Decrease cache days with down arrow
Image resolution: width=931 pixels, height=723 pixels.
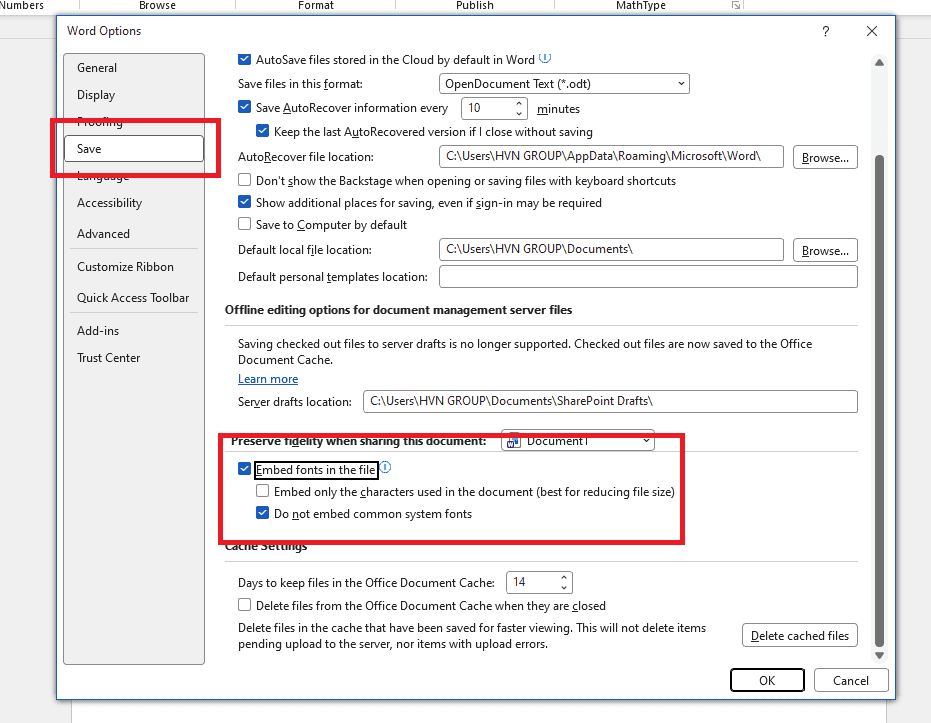tap(564, 588)
